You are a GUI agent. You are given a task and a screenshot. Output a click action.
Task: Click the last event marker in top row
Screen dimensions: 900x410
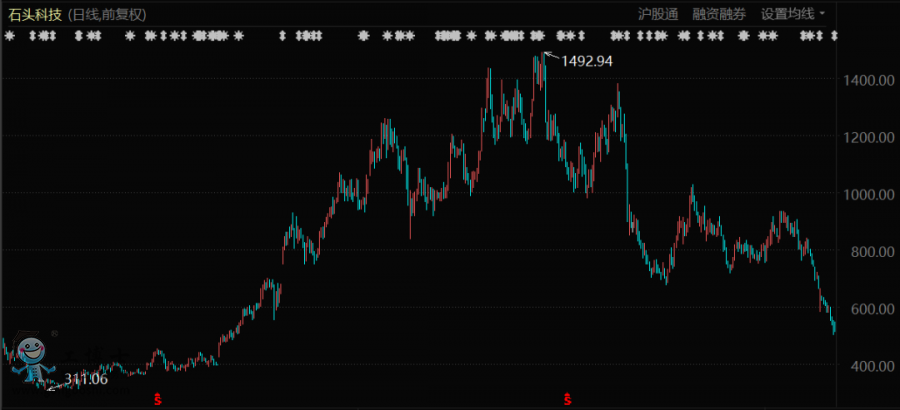(832, 35)
